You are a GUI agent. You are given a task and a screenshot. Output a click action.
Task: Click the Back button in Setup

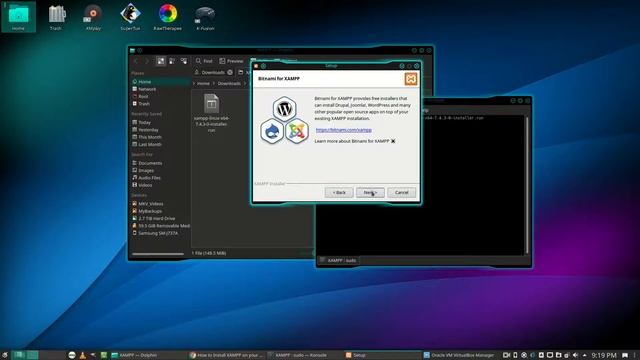click(339, 192)
